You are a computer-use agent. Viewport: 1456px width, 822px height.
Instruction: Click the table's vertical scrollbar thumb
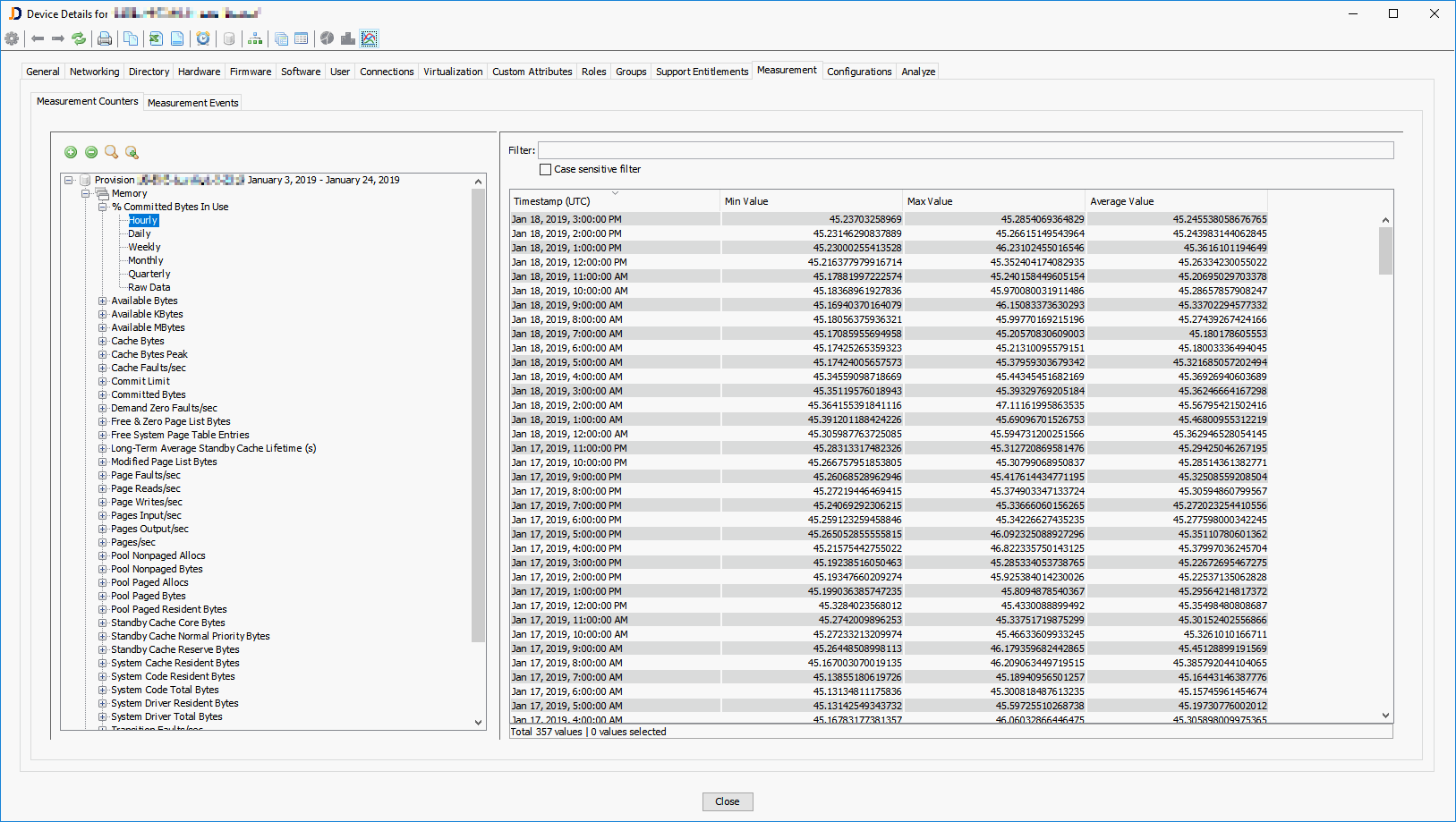point(1385,250)
